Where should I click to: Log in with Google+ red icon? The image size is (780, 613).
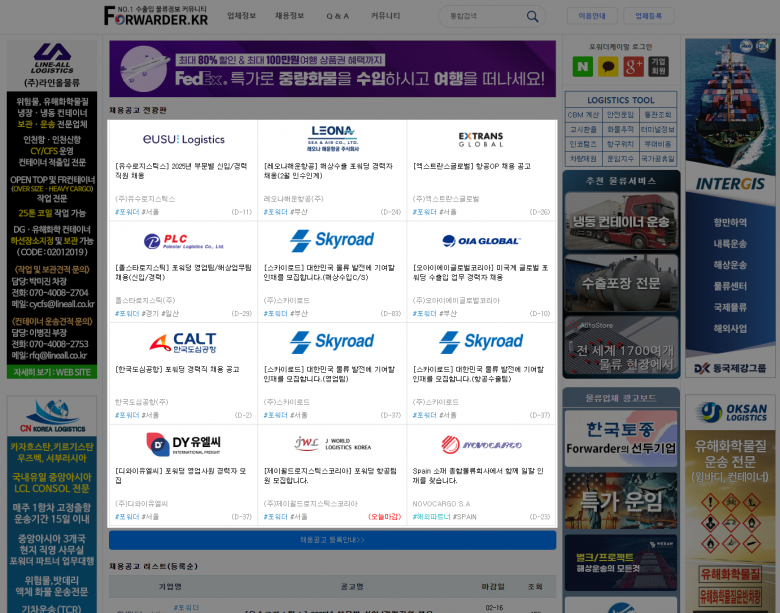point(633,66)
